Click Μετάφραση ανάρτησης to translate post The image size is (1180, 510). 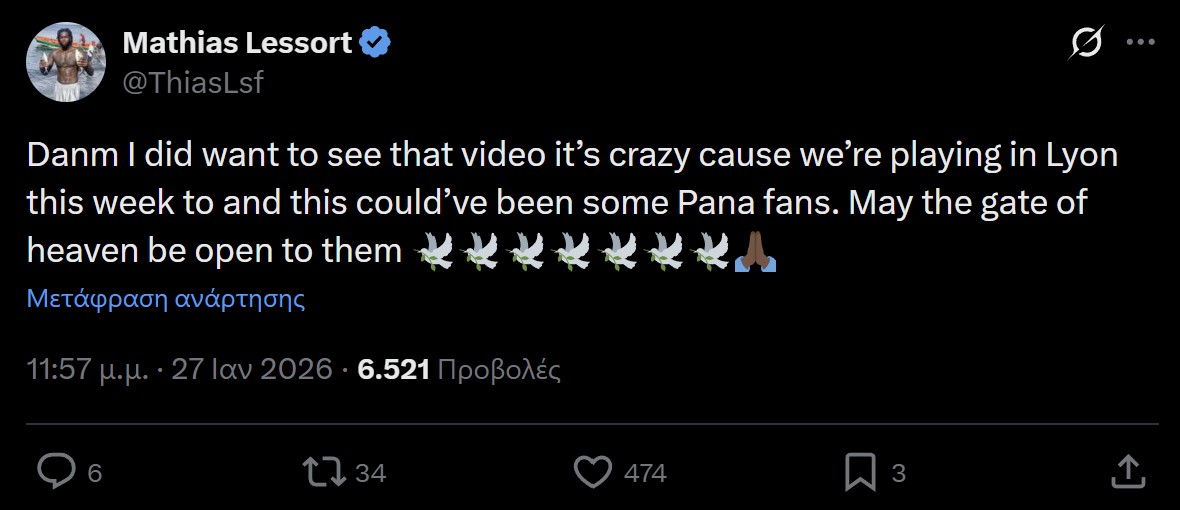[166, 299]
